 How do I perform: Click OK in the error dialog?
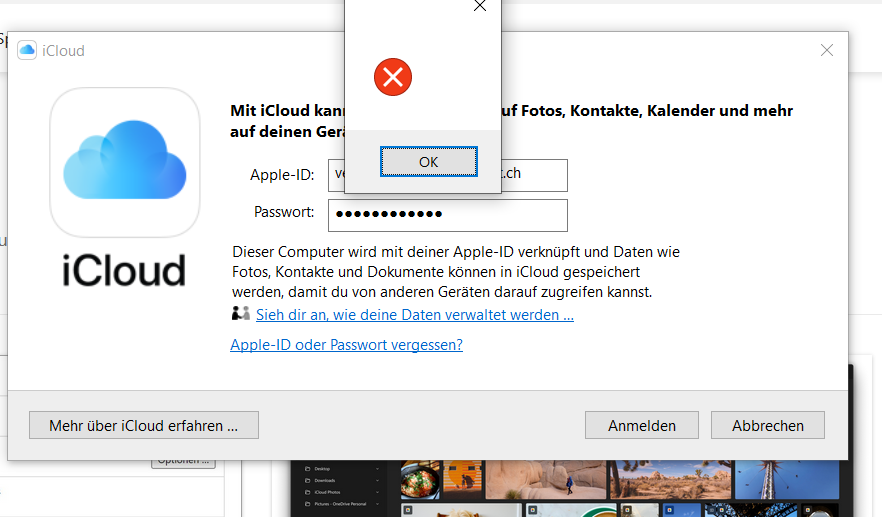429,161
